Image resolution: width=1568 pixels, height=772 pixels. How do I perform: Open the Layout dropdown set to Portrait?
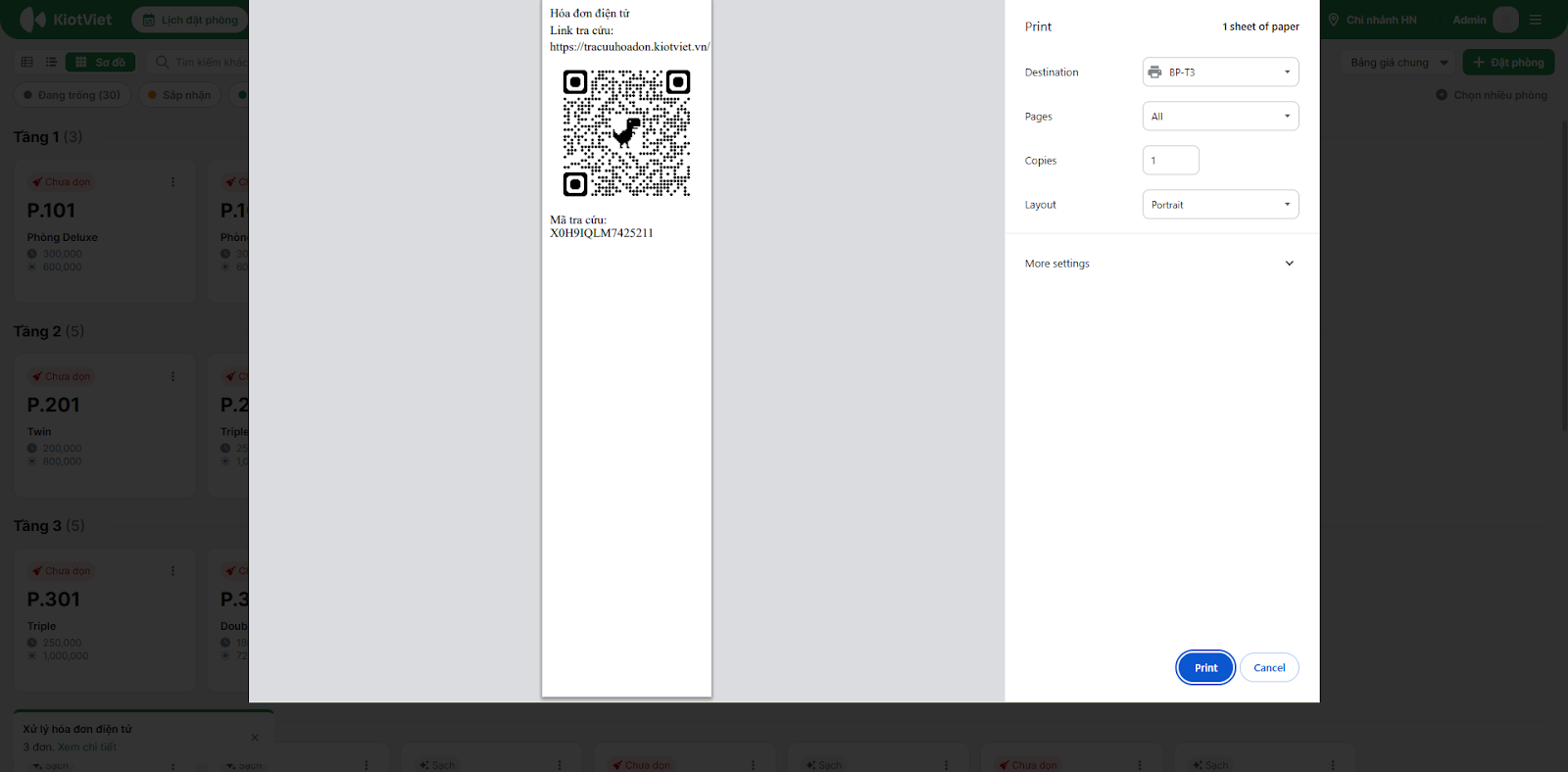pyautogui.click(x=1220, y=205)
